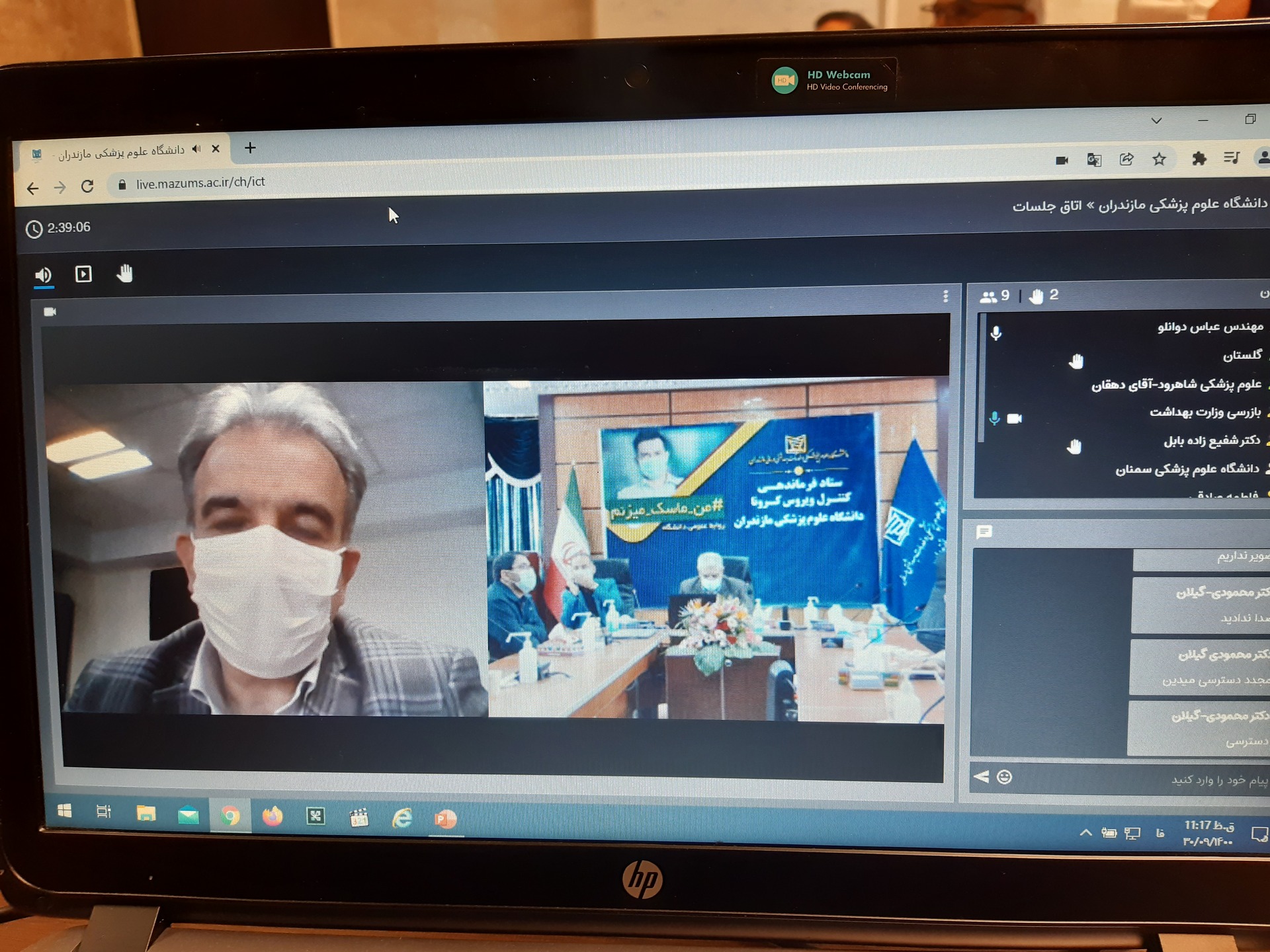This screenshot has width=1270, height=952.
Task: Send chat message with arrow icon
Action: coord(981,777)
